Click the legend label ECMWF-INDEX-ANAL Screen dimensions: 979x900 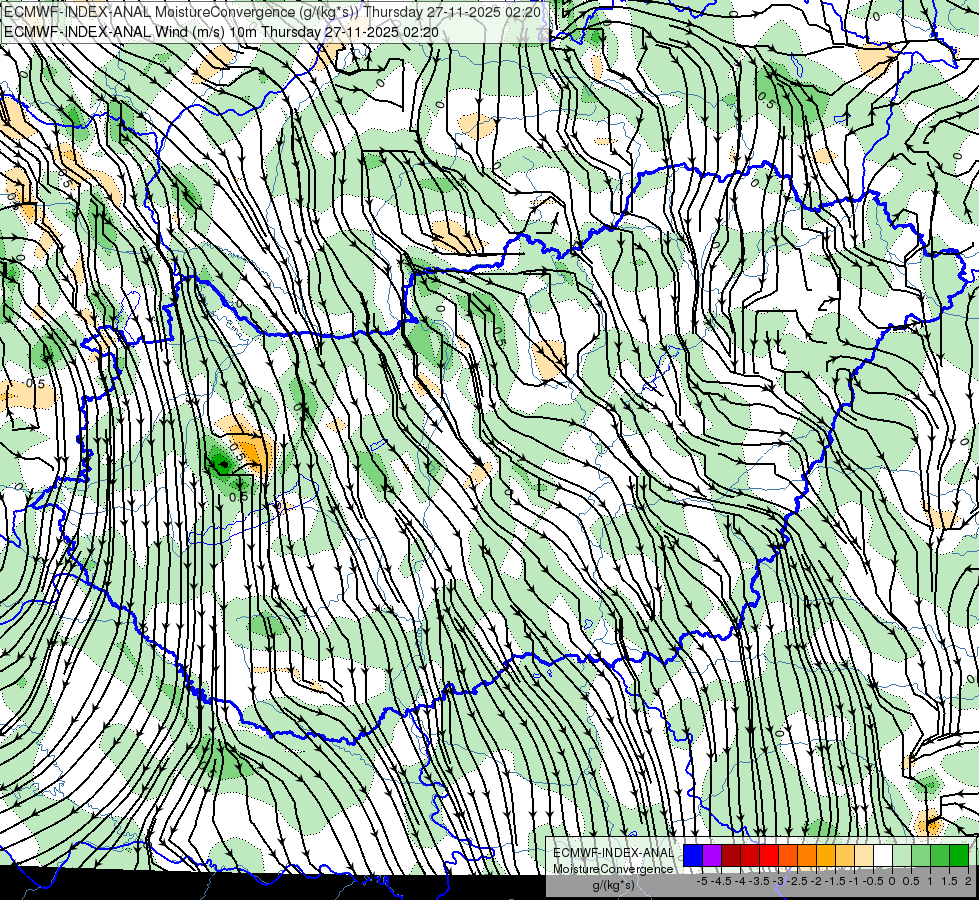tap(613, 853)
